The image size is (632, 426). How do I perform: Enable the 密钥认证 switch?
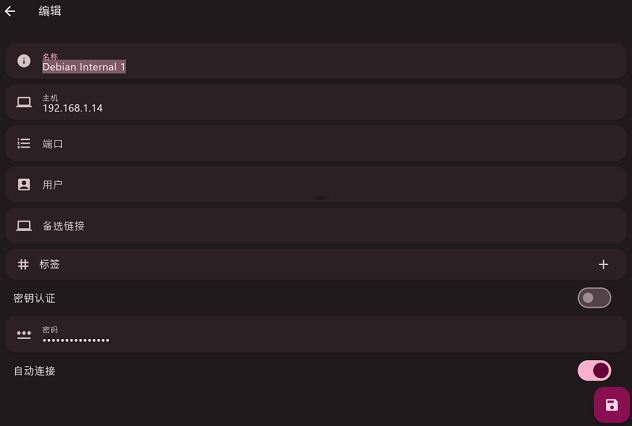pyautogui.click(x=594, y=297)
